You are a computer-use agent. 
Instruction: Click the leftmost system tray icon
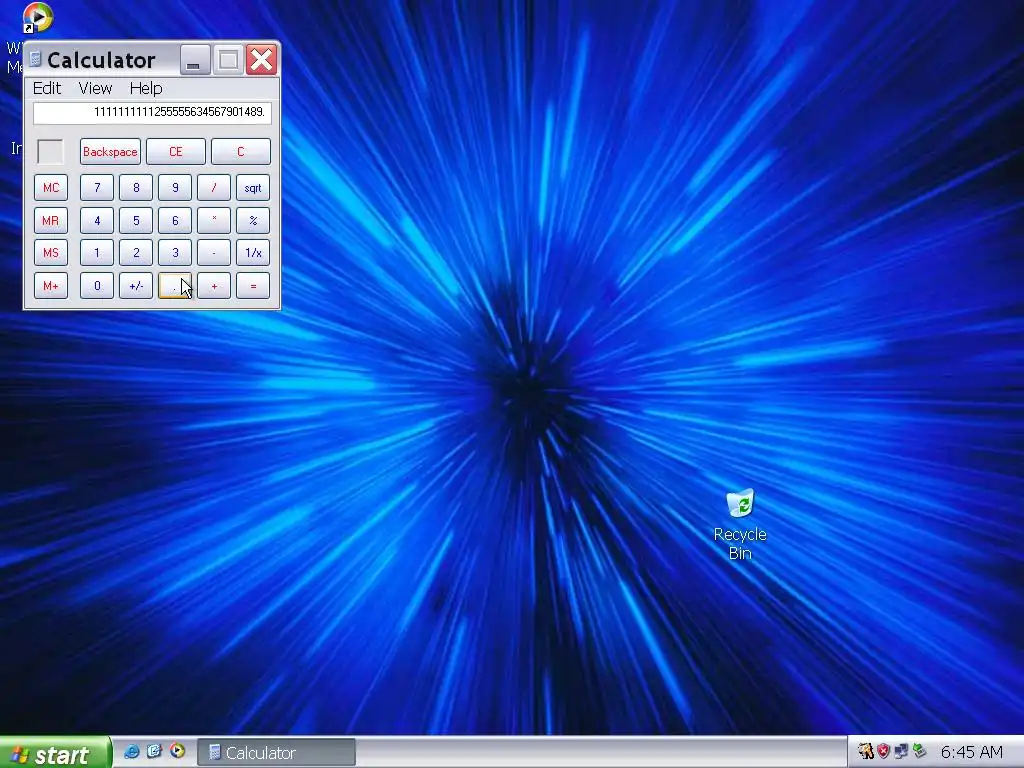tap(866, 752)
